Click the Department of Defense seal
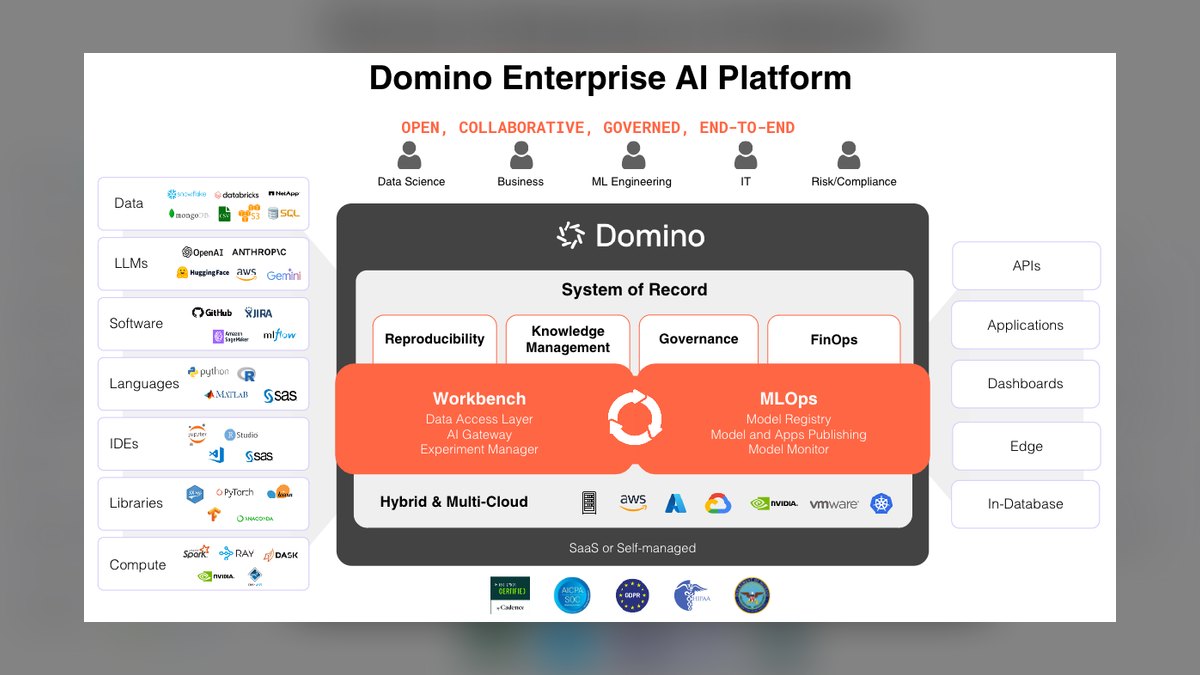The width and height of the screenshot is (1200, 675). point(751,595)
